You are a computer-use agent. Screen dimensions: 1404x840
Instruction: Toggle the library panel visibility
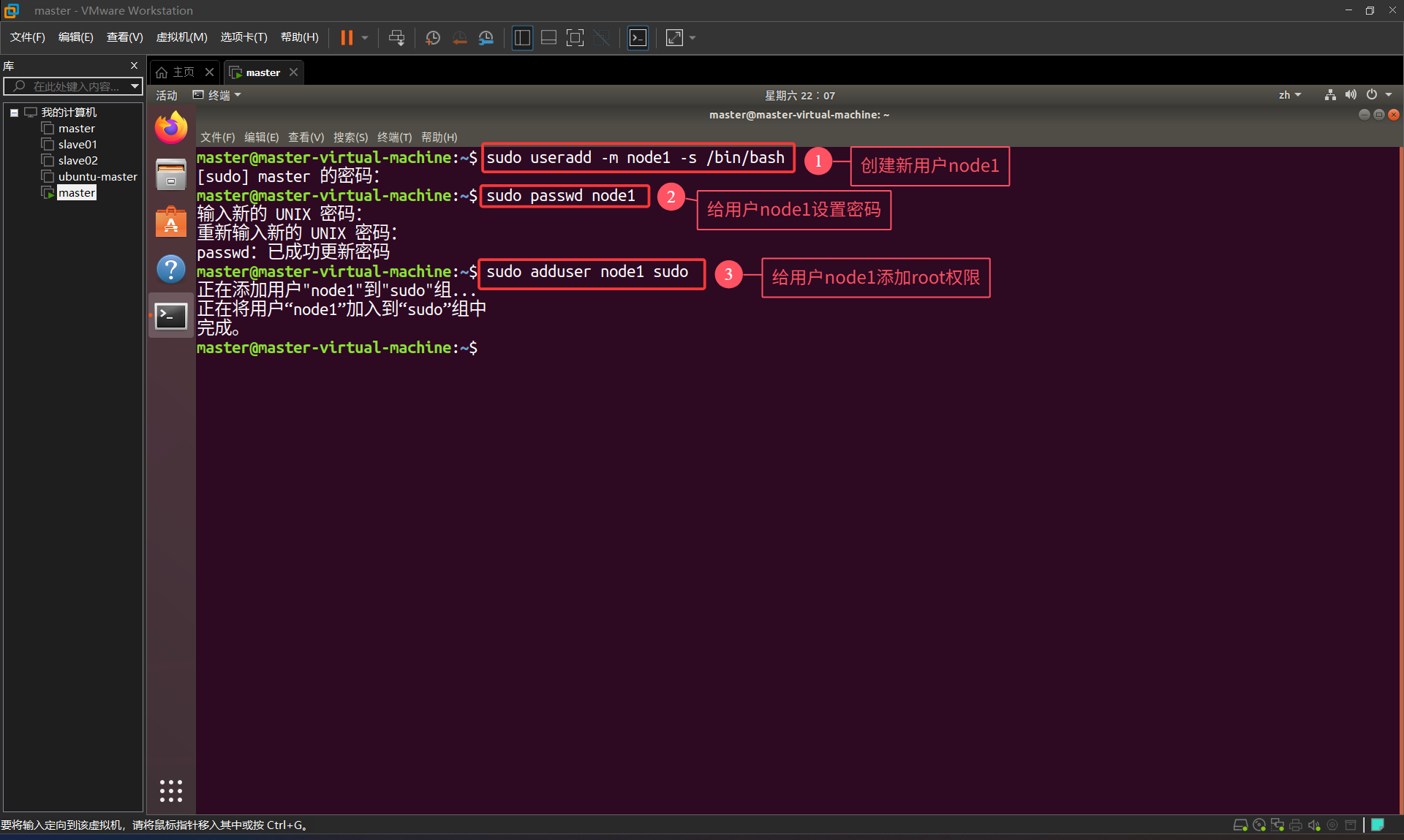(522, 37)
